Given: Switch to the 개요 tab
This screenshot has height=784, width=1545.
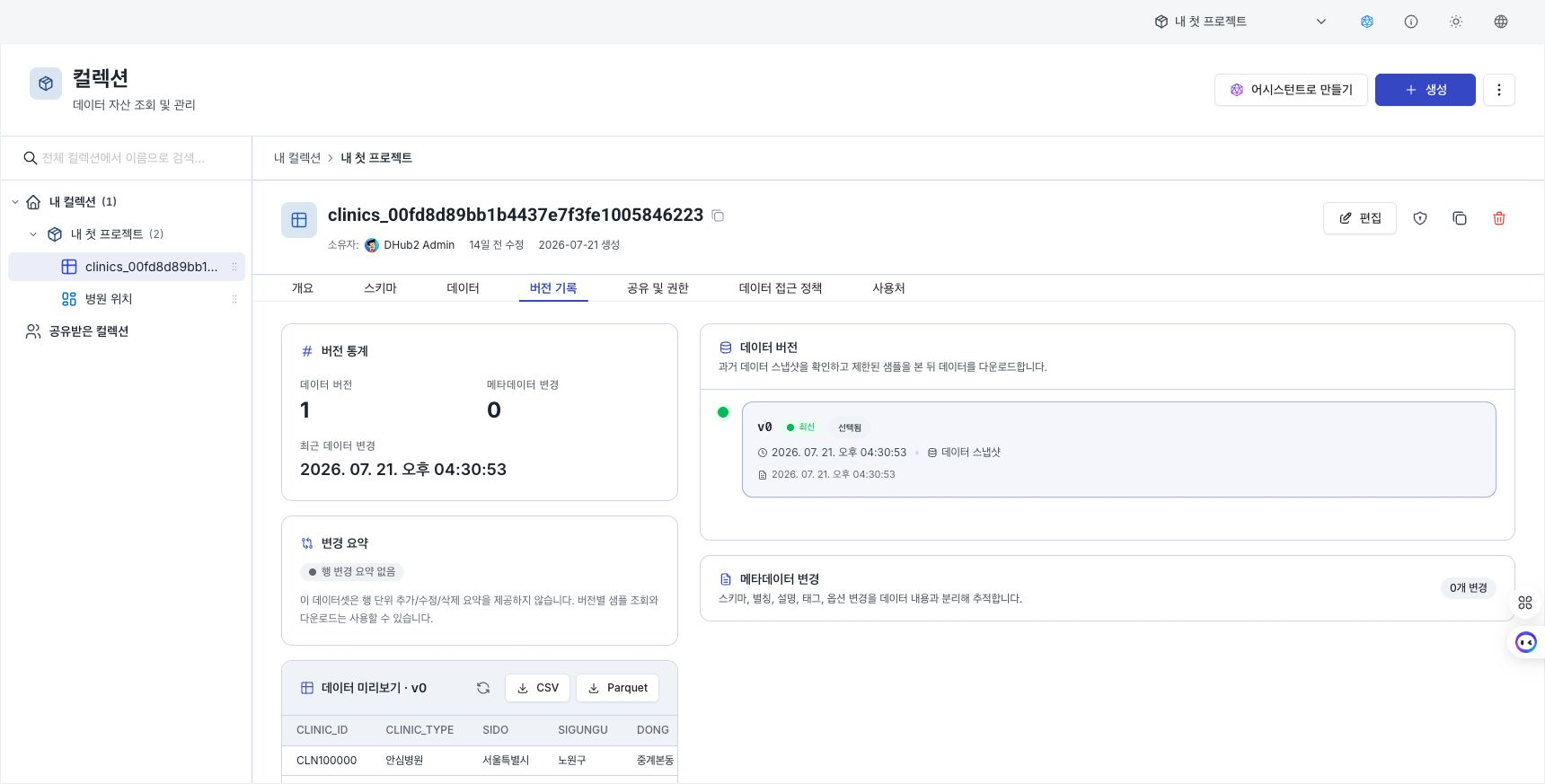Looking at the screenshot, I should [303, 288].
